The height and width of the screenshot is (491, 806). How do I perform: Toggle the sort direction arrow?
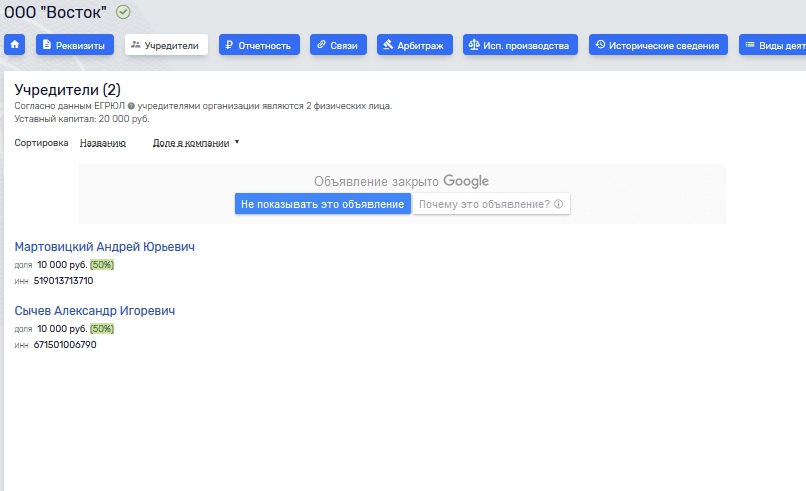(x=237, y=142)
